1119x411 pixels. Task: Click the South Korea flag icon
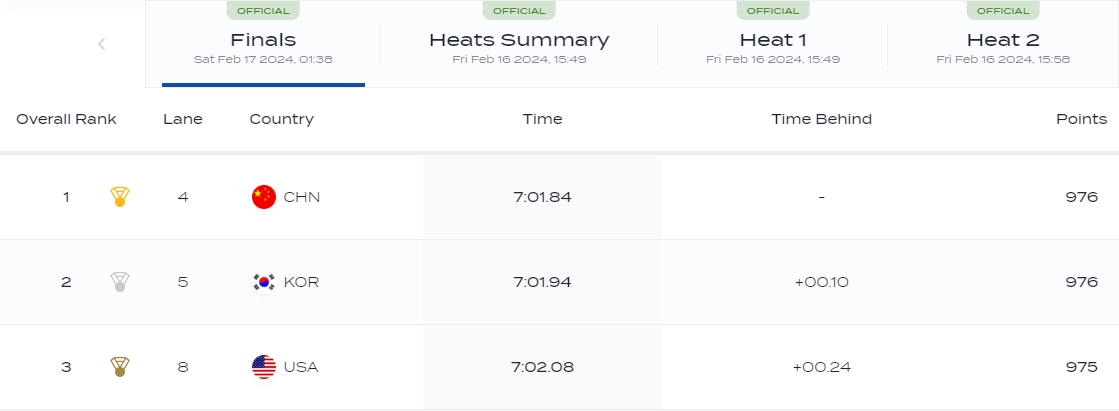click(264, 282)
